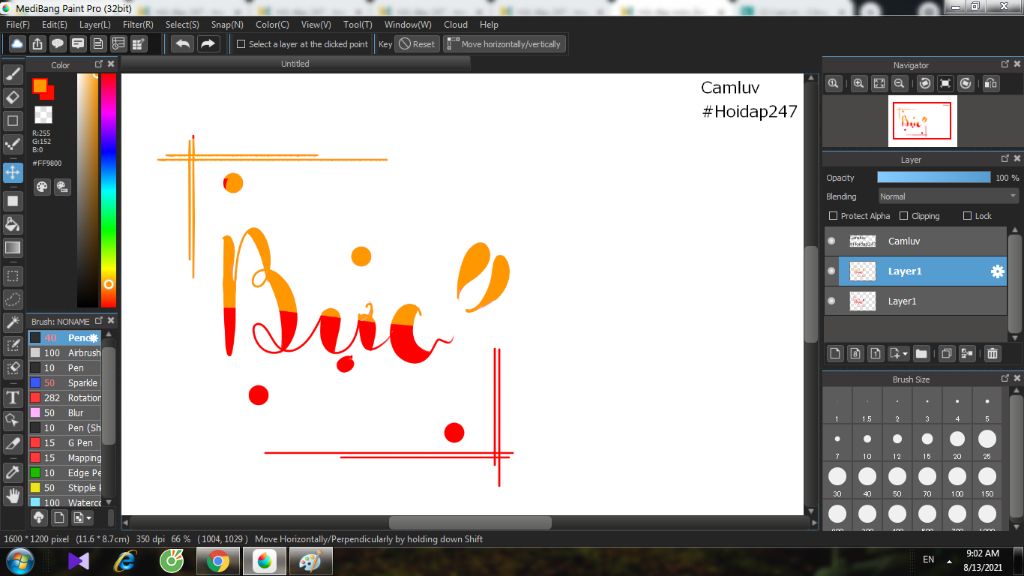The image size is (1024, 576).
Task: Select the G Pen brush
Action: 65,443
